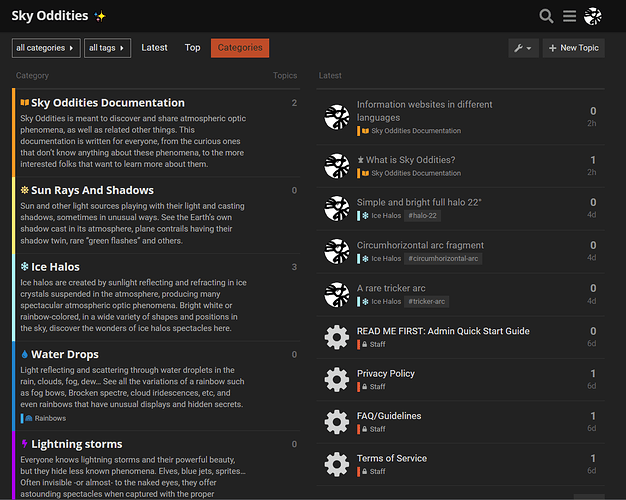The image size is (626, 500).
Task: Click snowflake icon beside Ice Halos heading
Action: pos(25,266)
